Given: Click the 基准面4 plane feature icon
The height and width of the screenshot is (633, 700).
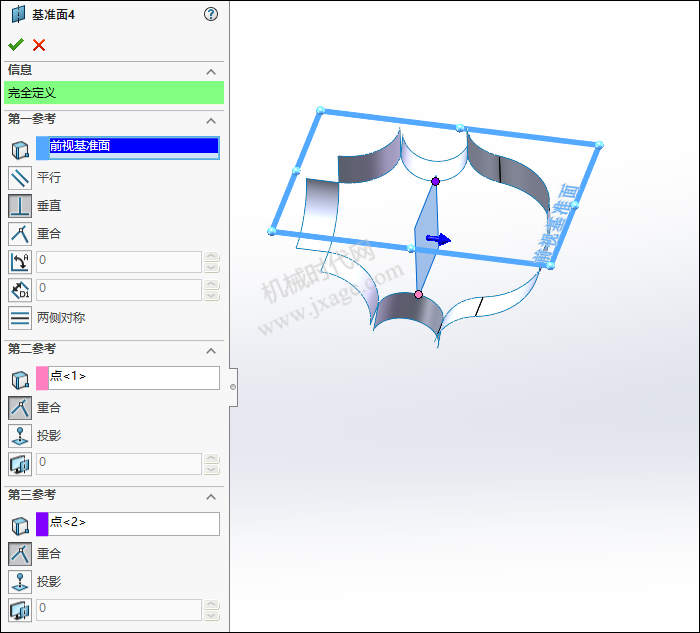Looking at the screenshot, I should tap(18, 14).
